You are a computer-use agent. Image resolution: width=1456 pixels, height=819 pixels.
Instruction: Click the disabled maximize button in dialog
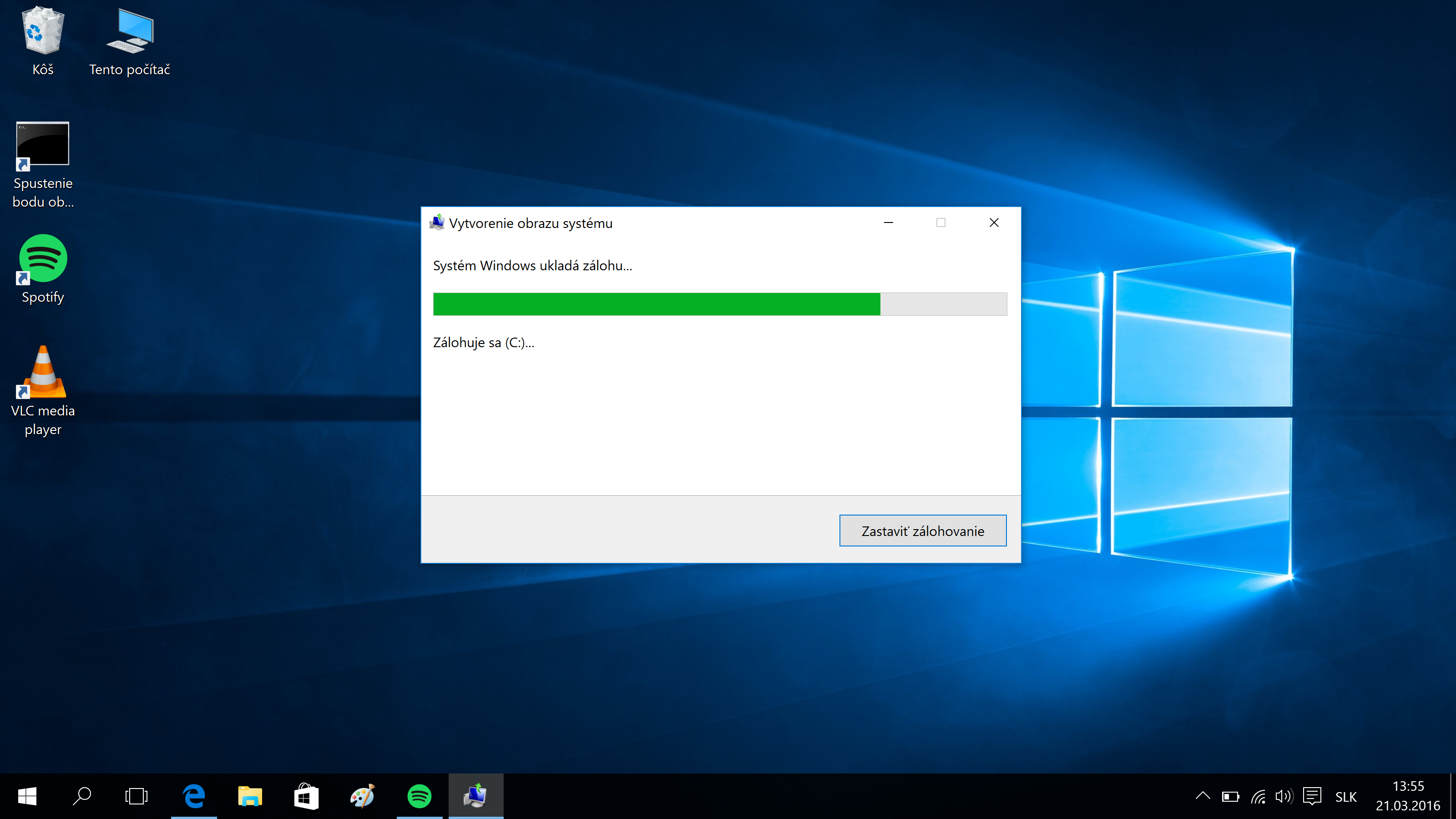tap(941, 222)
